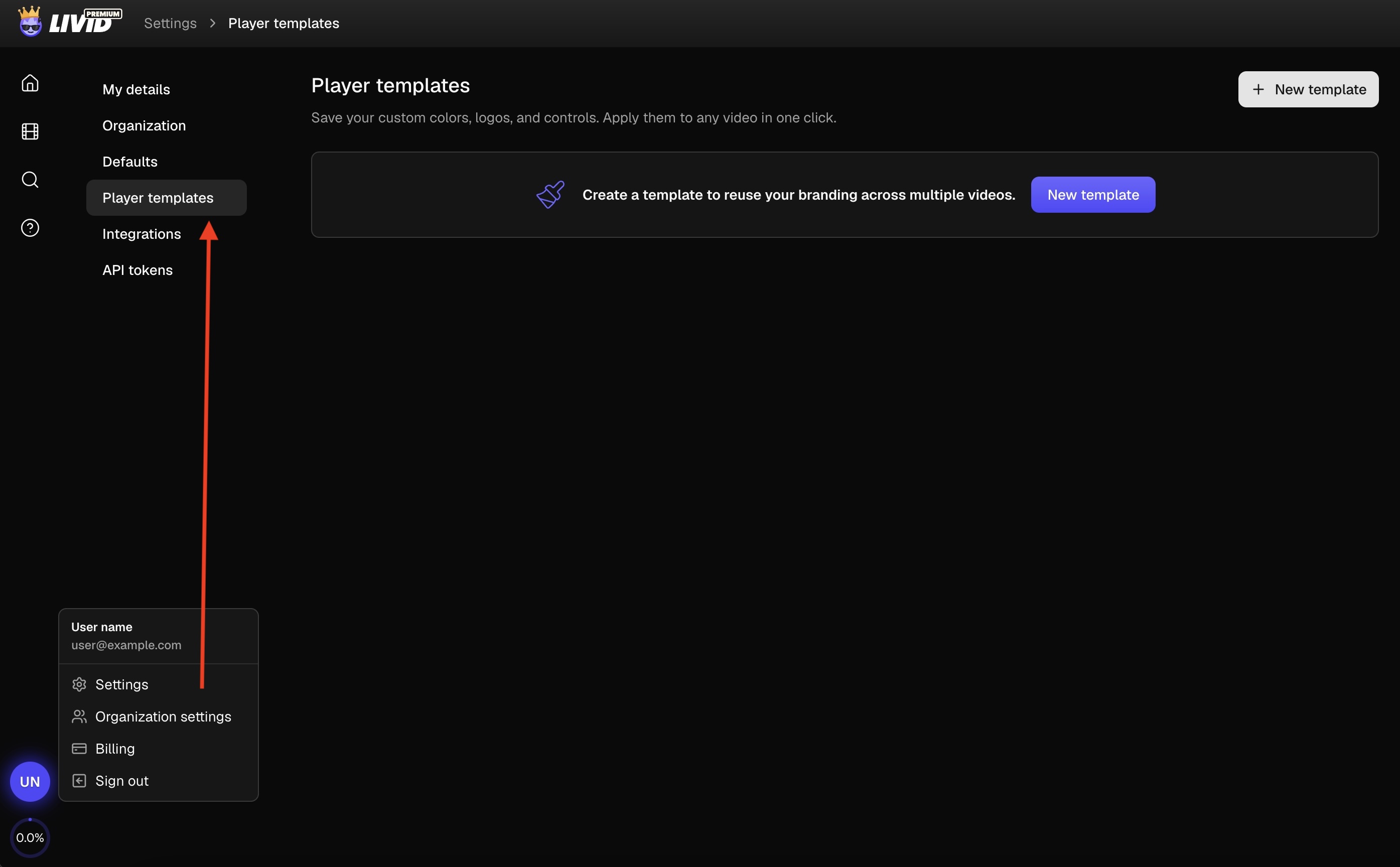The width and height of the screenshot is (1400, 867).
Task: Open My details settings tab
Action: click(x=166, y=89)
